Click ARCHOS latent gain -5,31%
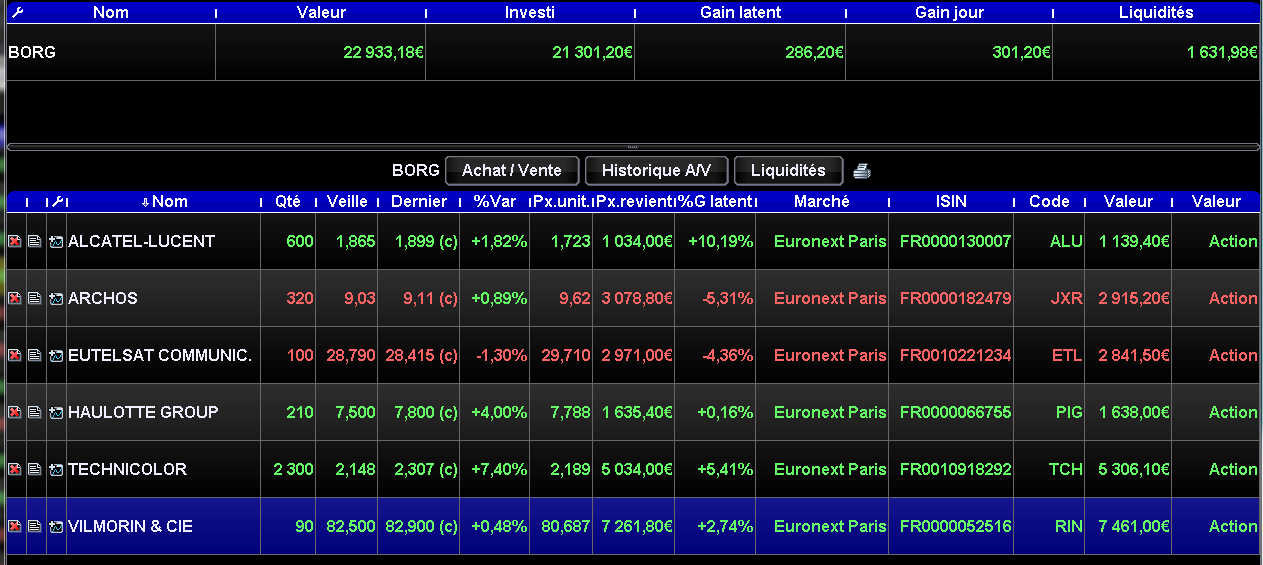 coord(727,299)
